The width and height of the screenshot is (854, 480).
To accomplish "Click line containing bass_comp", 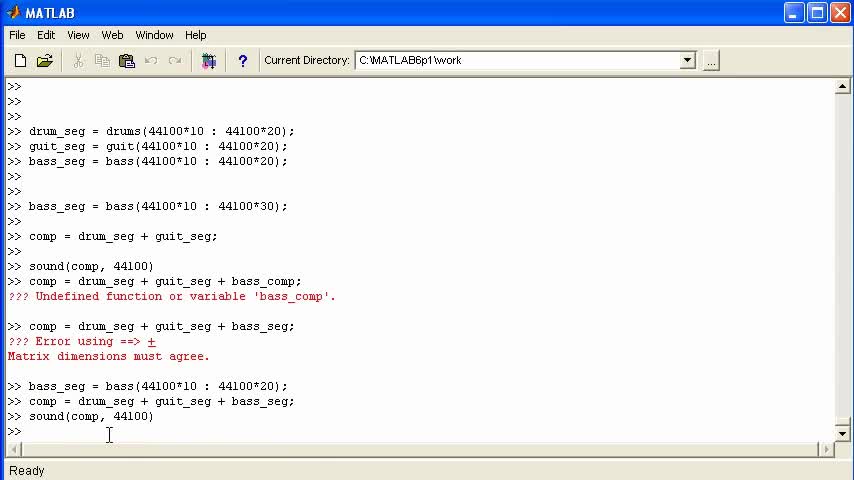I will coord(165,282).
